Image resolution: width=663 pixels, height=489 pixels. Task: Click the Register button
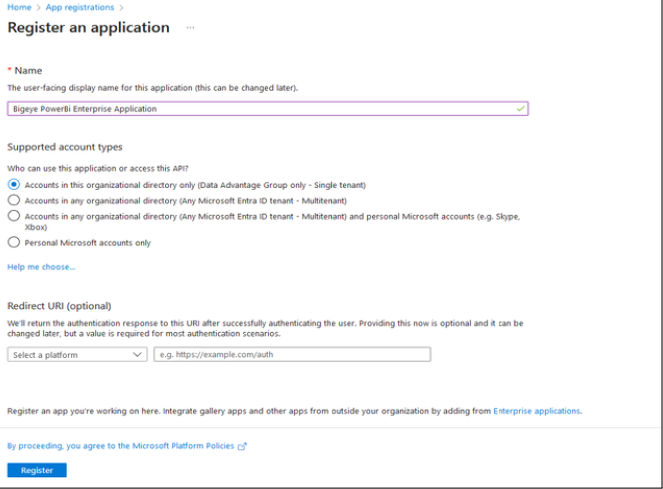(37, 470)
